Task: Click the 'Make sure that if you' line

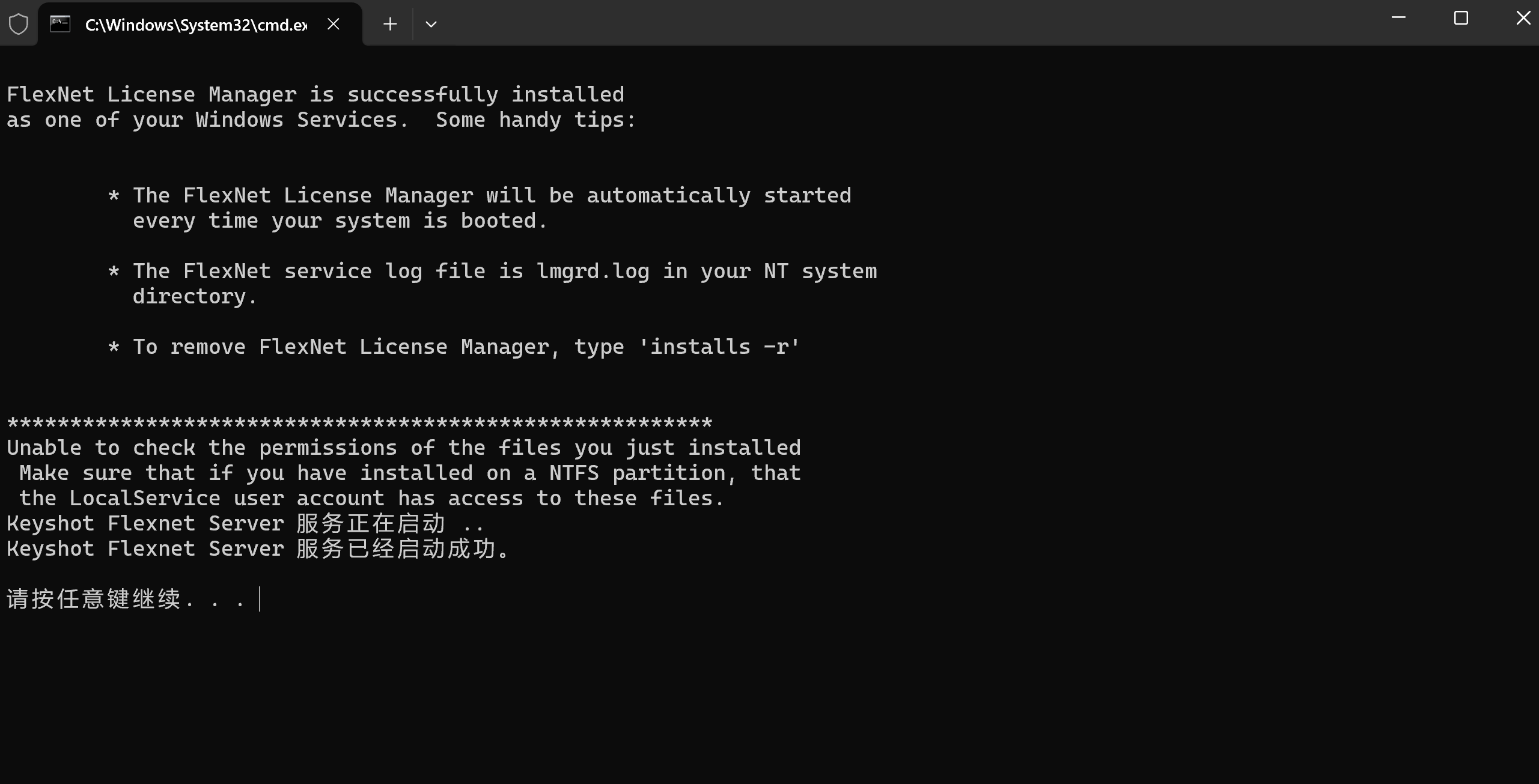Action: coord(410,473)
